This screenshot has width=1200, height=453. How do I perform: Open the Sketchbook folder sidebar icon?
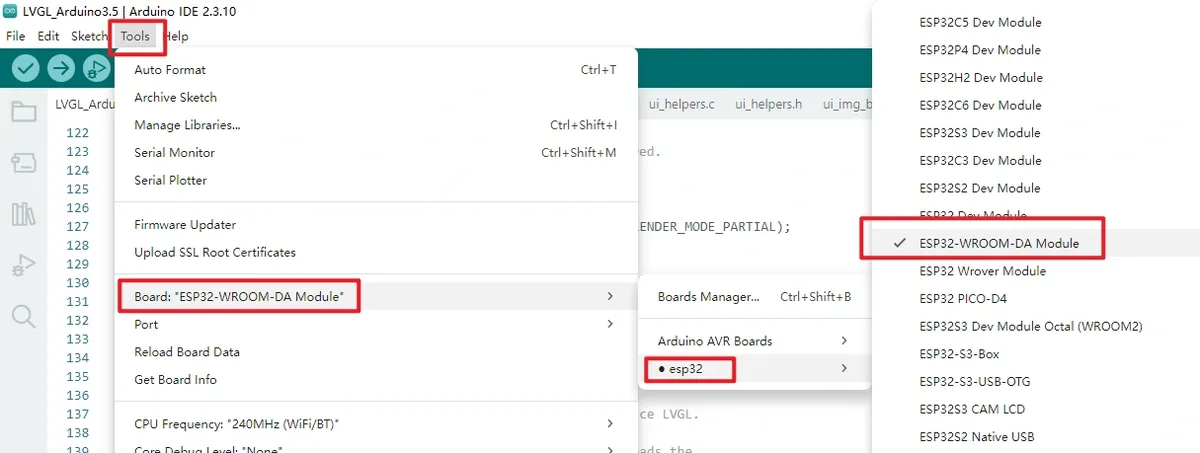23,111
